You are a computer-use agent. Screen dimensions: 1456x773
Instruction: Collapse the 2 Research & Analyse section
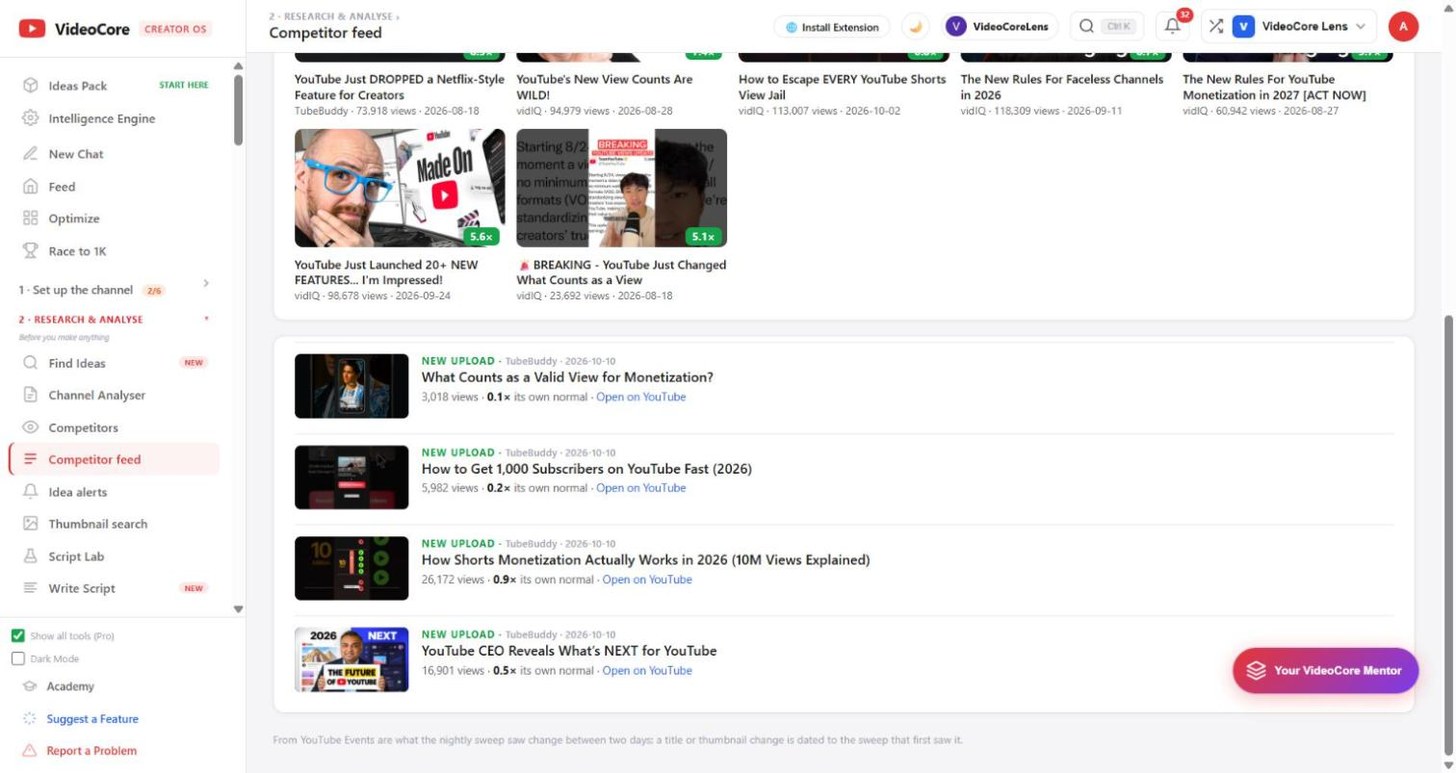(114, 320)
